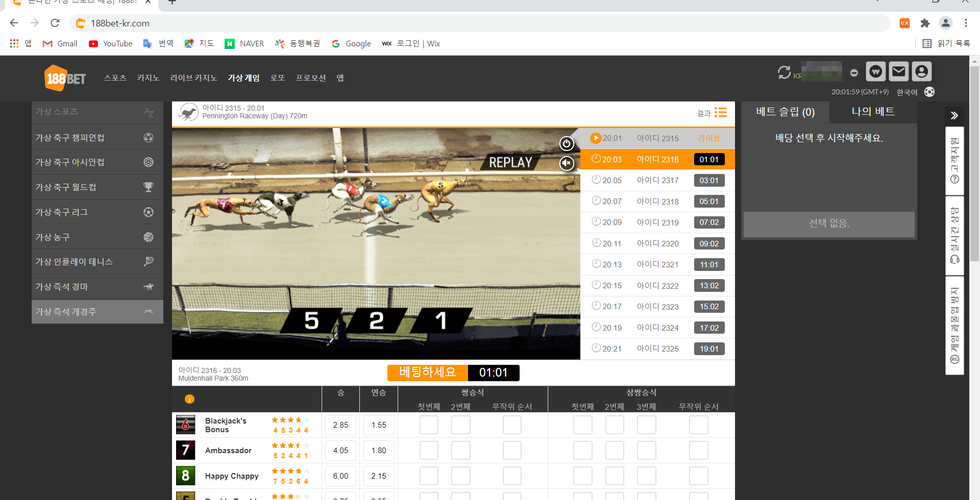980x500 pixels.
Task: Toggle the video power button
Action: point(566,144)
